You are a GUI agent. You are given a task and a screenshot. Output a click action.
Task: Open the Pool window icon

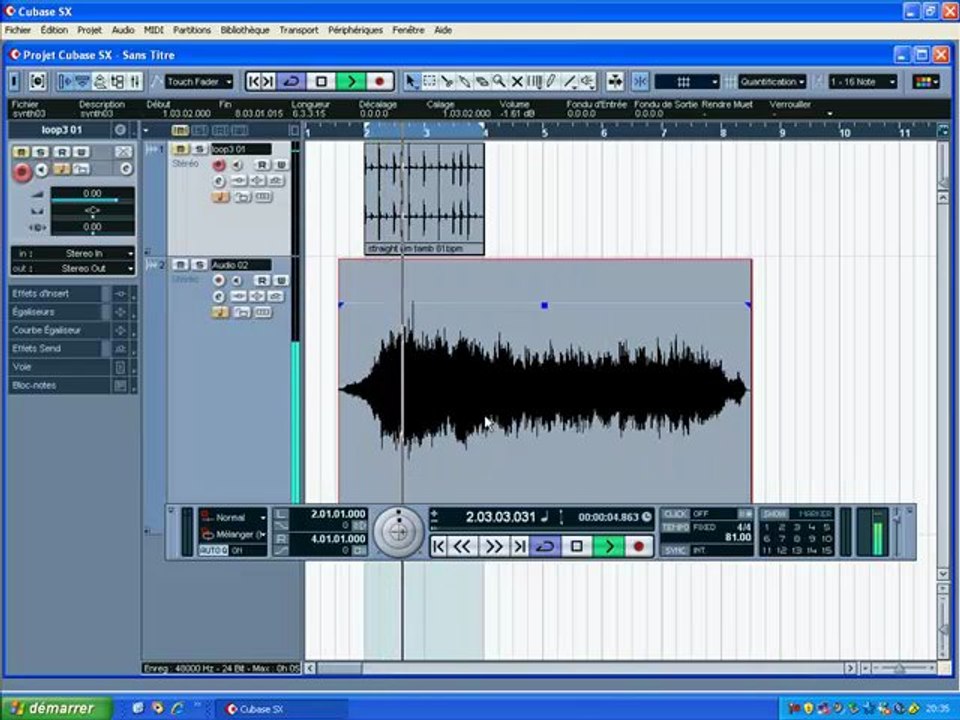click(117, 81)
